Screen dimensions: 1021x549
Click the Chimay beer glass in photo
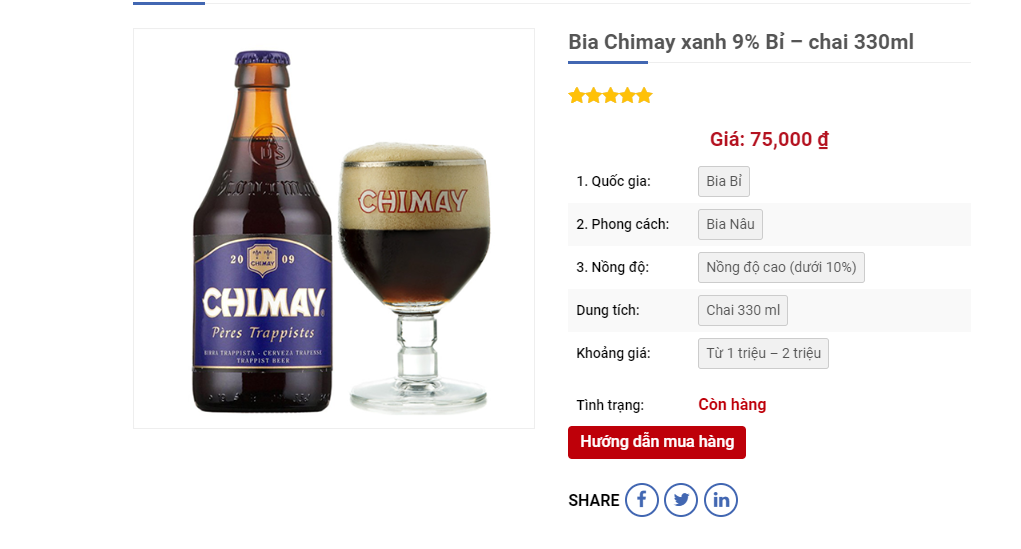coord(414,280)
